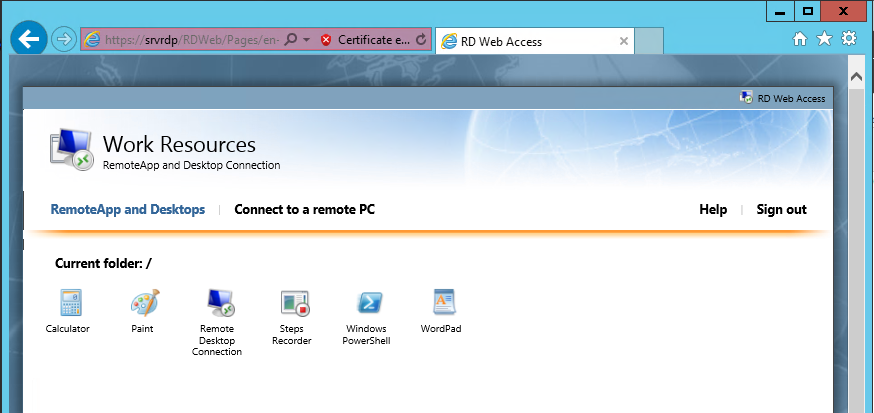Switch to Connect to a remote PC

304,210
